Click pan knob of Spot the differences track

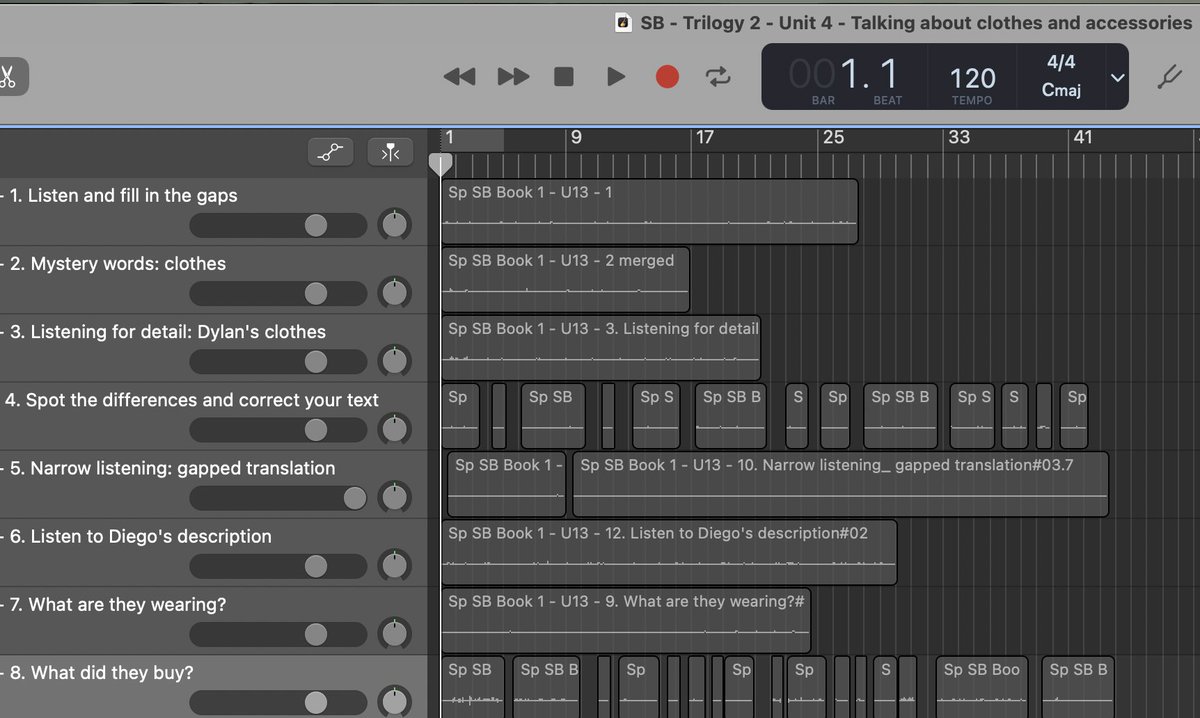coord(395,429)
